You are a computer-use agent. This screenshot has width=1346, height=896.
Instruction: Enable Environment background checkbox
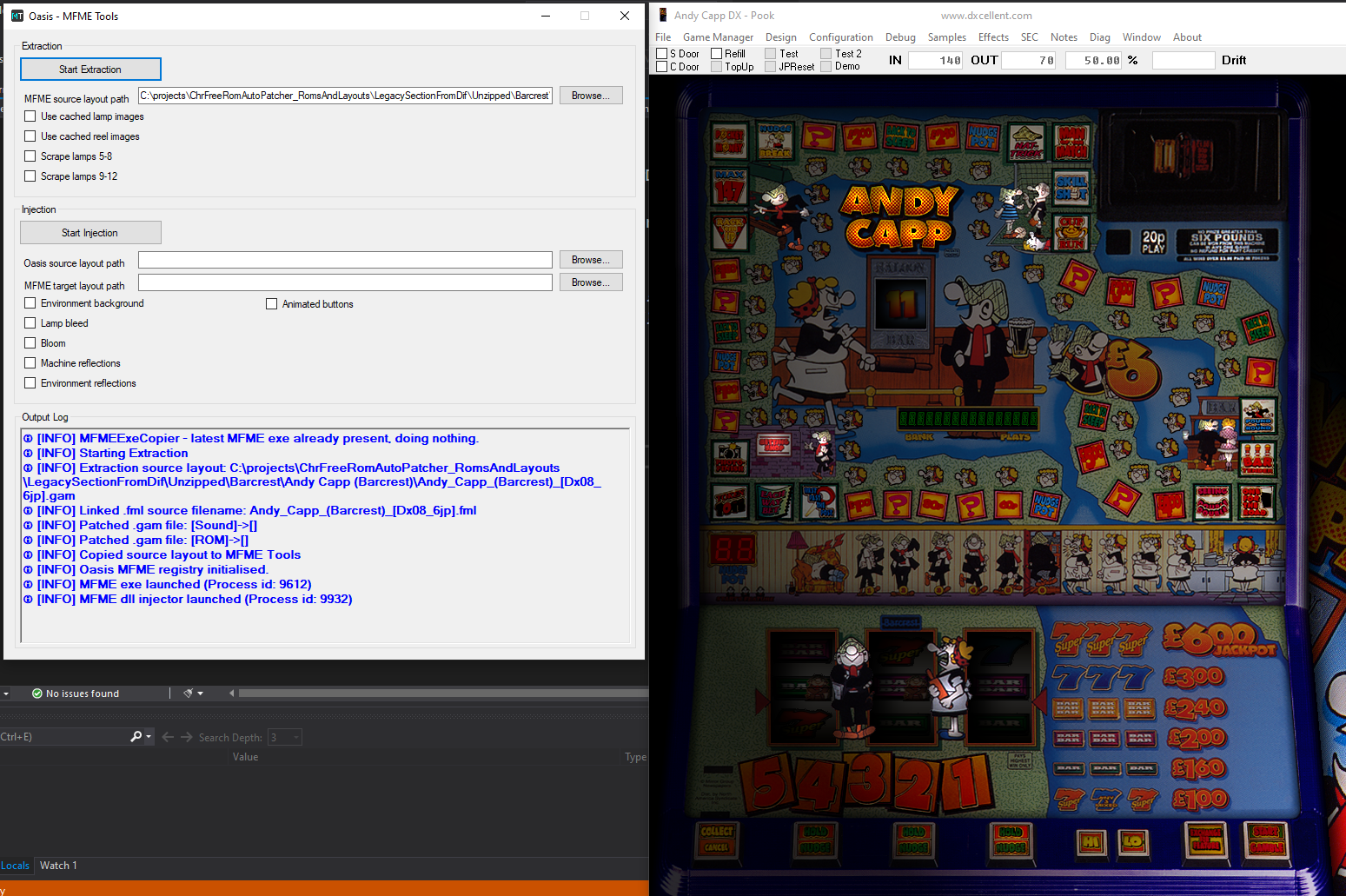click(30, 302)
